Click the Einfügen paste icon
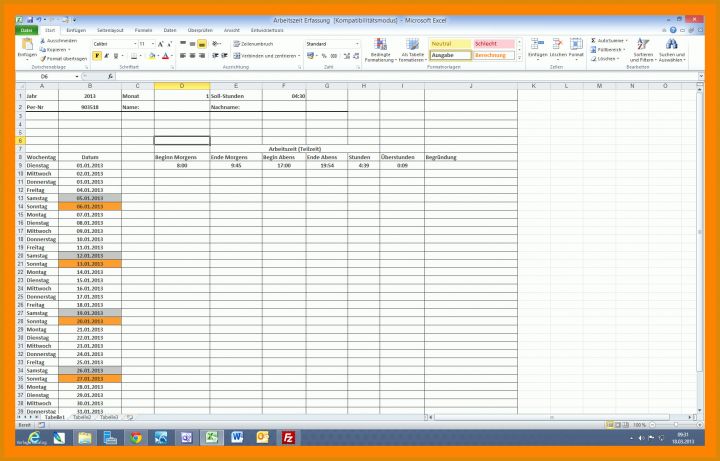Viewport: 720px width, 461px height. click(x=27, y=45)
